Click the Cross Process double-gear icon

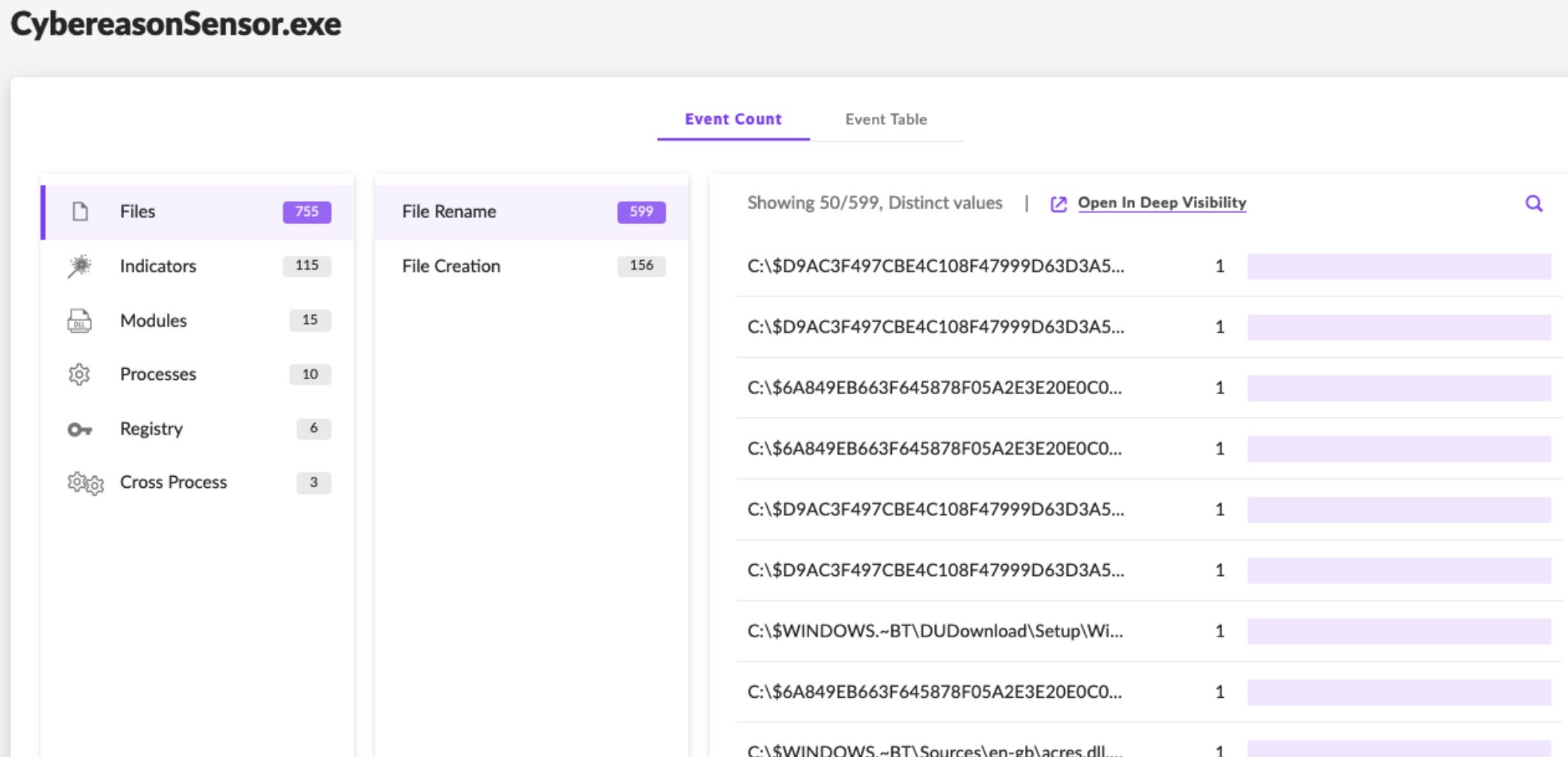[85, 483]
